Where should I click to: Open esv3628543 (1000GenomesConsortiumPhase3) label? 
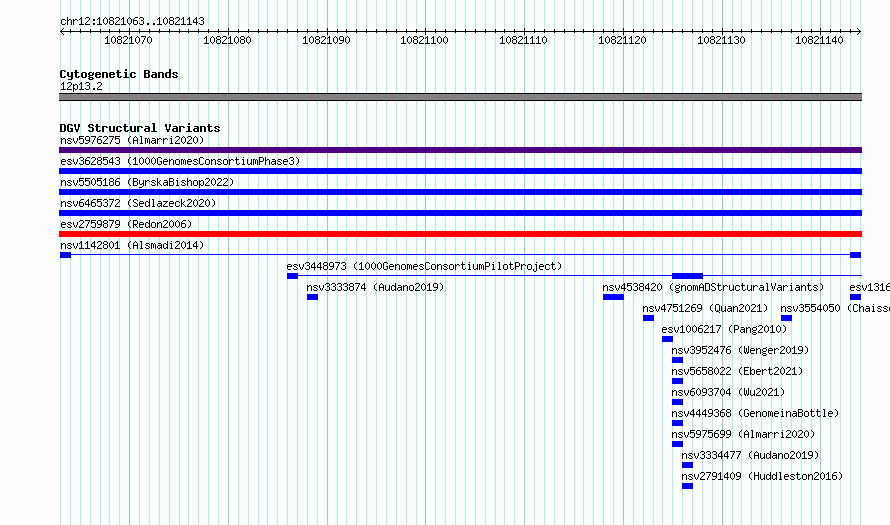click(180, 161)
